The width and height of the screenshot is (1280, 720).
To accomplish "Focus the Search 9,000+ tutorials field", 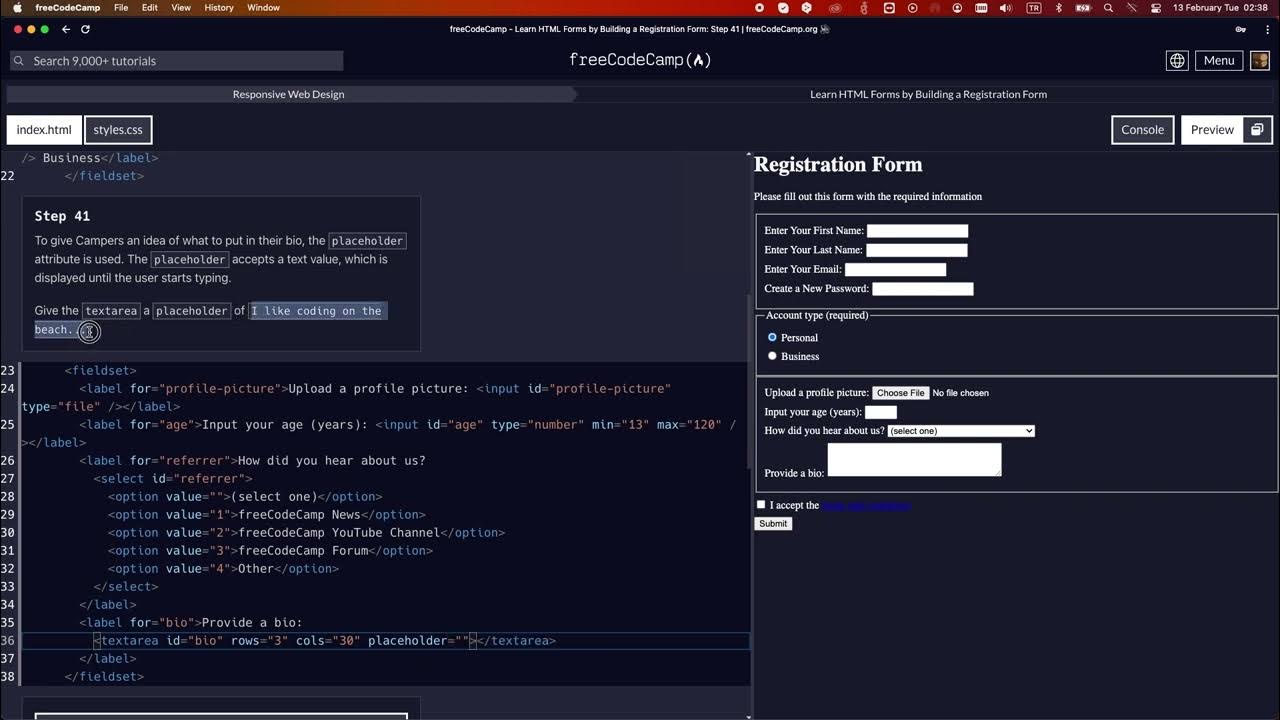I will pyautogui.click(x=175, y=61).
